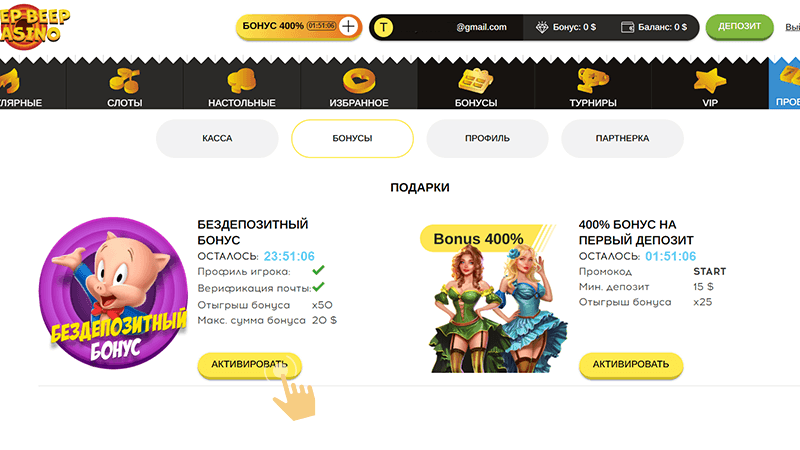The height and width of the screenshot is (450, 800).
Task: Activate the 400% first deposit bonus
Action: 631,365
